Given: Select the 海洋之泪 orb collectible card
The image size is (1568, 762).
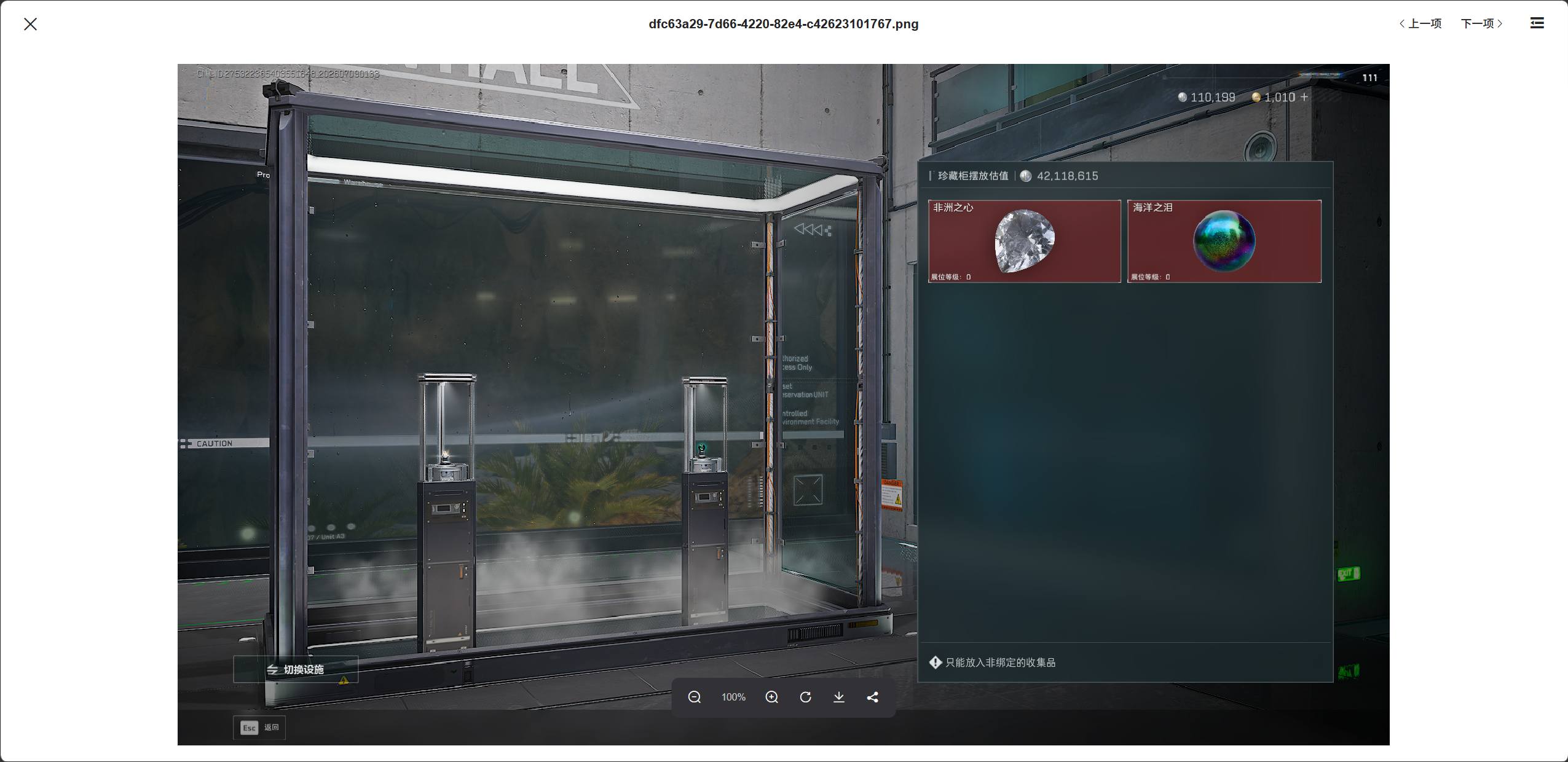Looking at the screenshot, I should pos(1224,241).
